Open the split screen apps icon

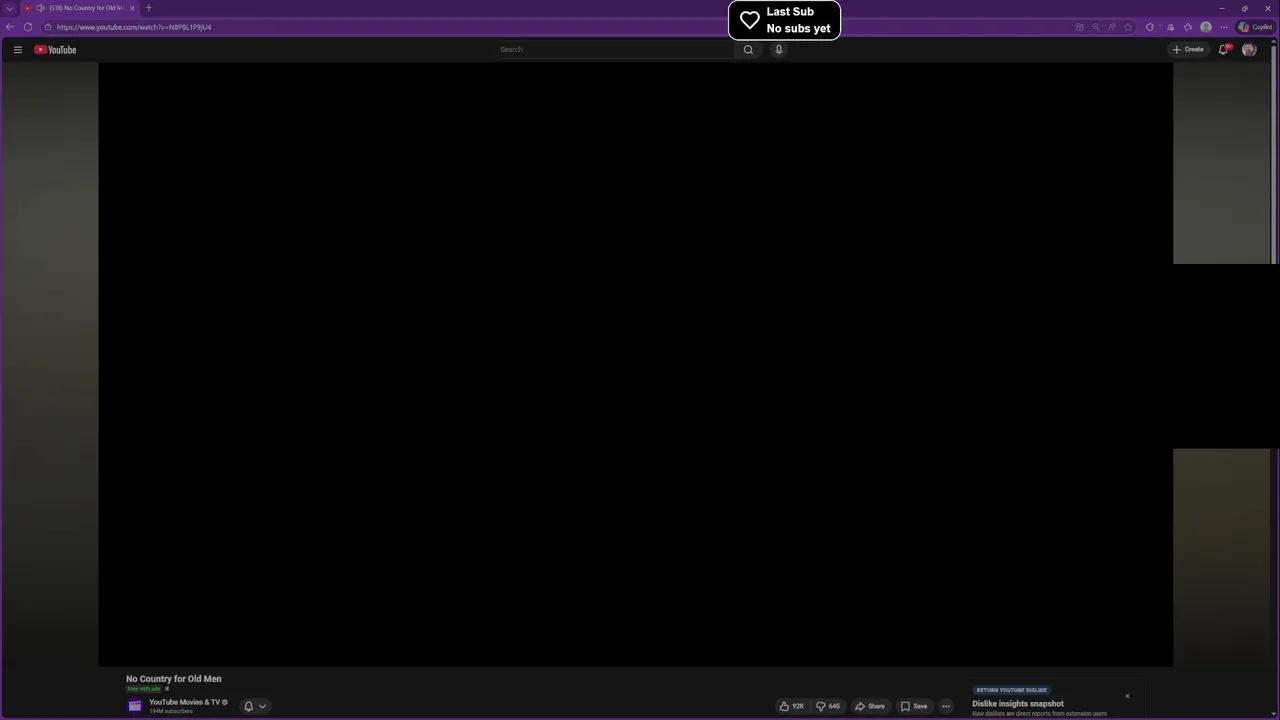point(1079,27)
